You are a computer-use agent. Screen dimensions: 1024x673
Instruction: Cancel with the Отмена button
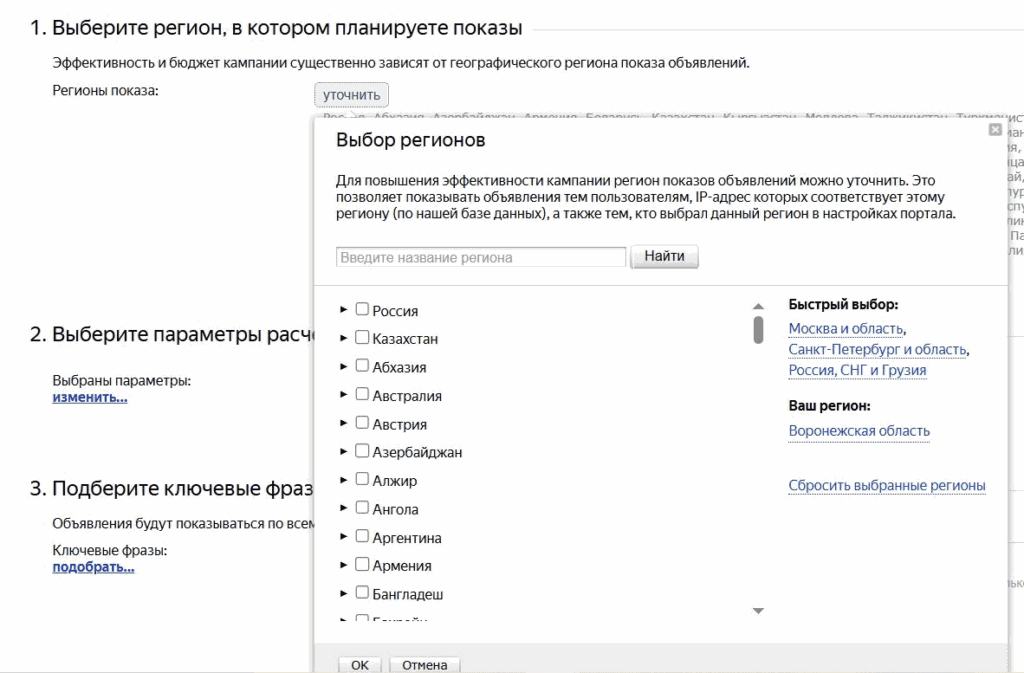pyautogui.click(x=424, y=665)
